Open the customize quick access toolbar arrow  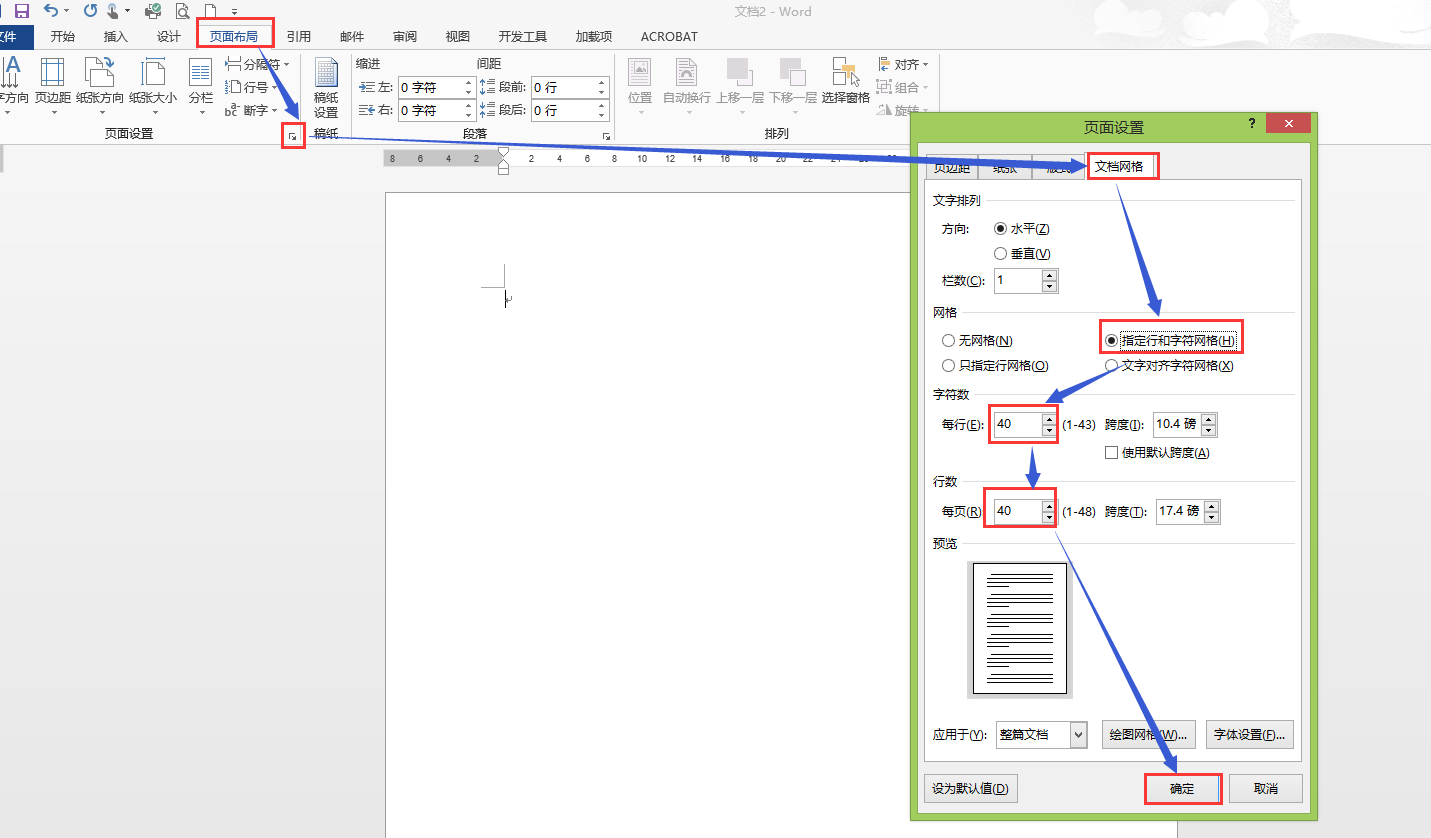(235, 12)
